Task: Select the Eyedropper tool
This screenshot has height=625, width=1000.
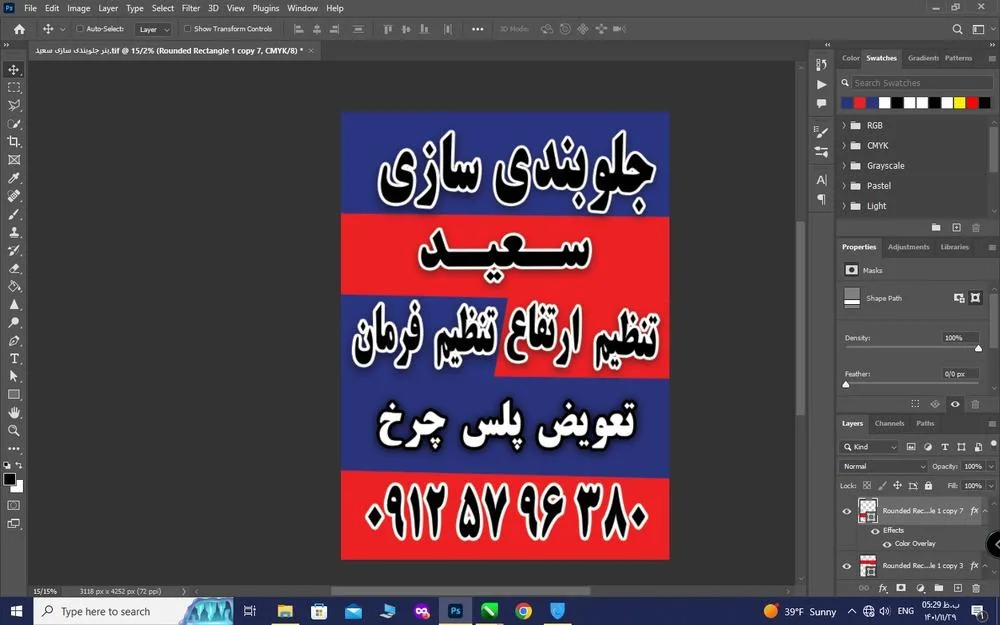Action: [x=13, y=178]
